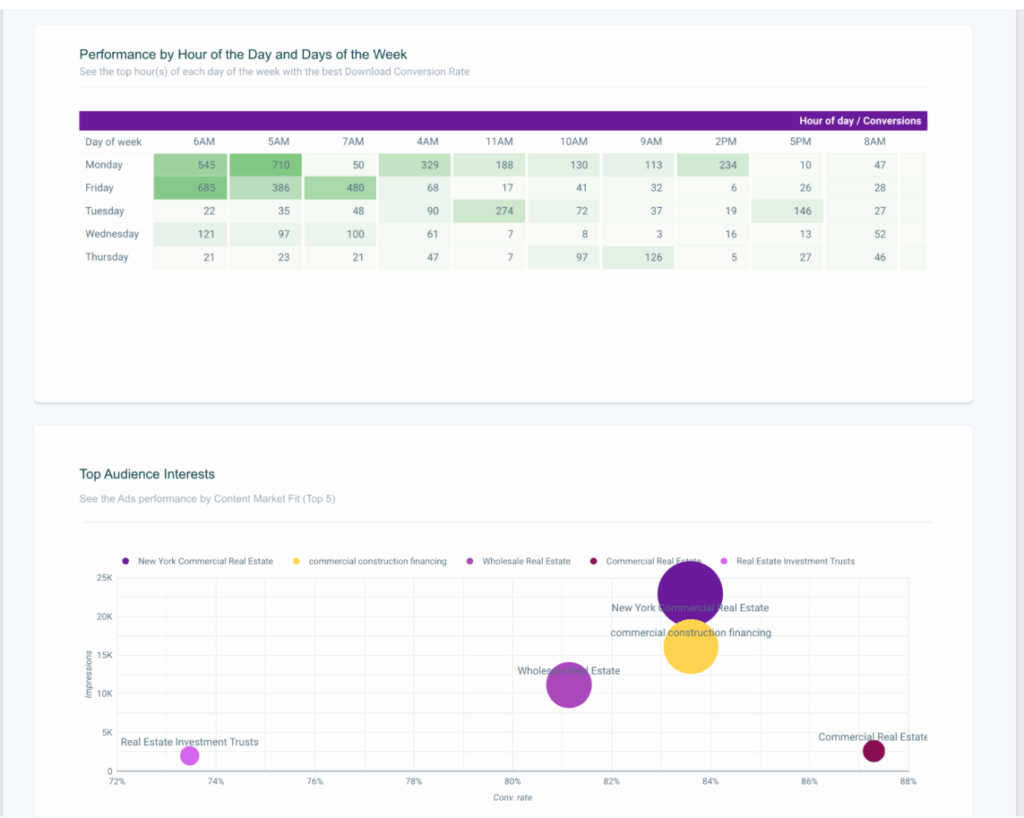The height and width of the screenshot is (818, 1024).
Task: Sort by the Day of week column header
Action: (113, 142)
